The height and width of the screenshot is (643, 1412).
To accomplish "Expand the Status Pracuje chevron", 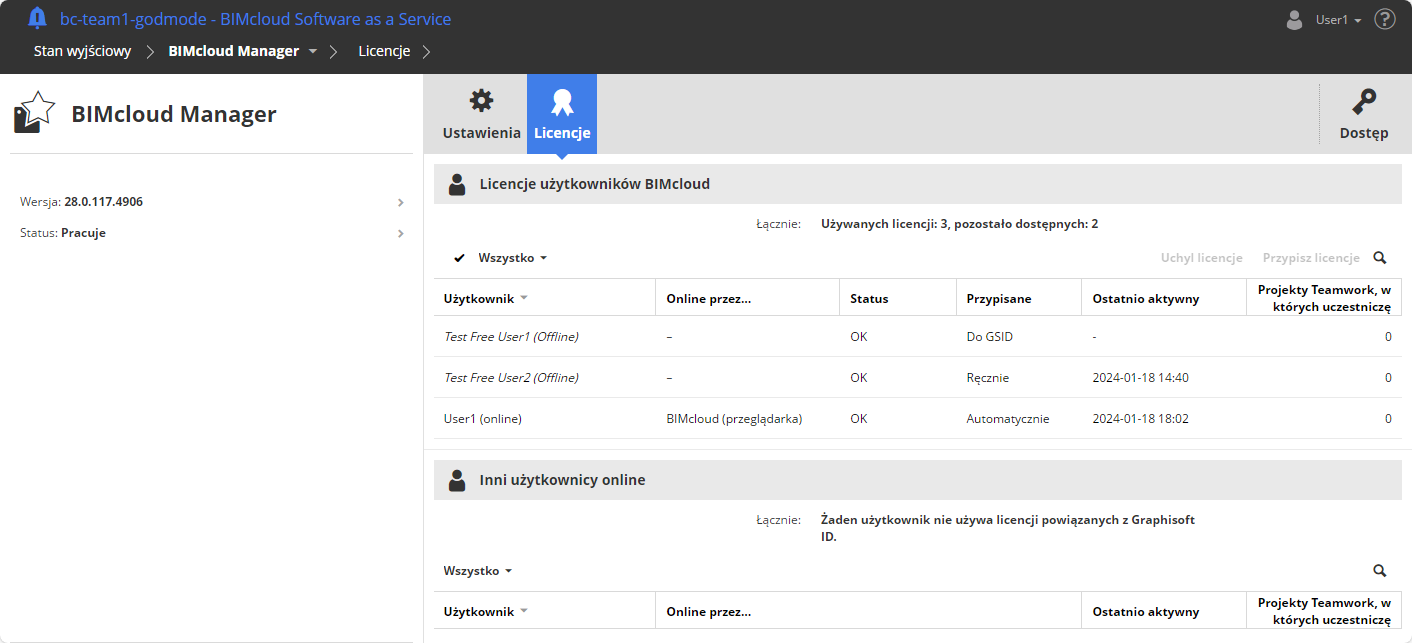I will click(401, 233).
